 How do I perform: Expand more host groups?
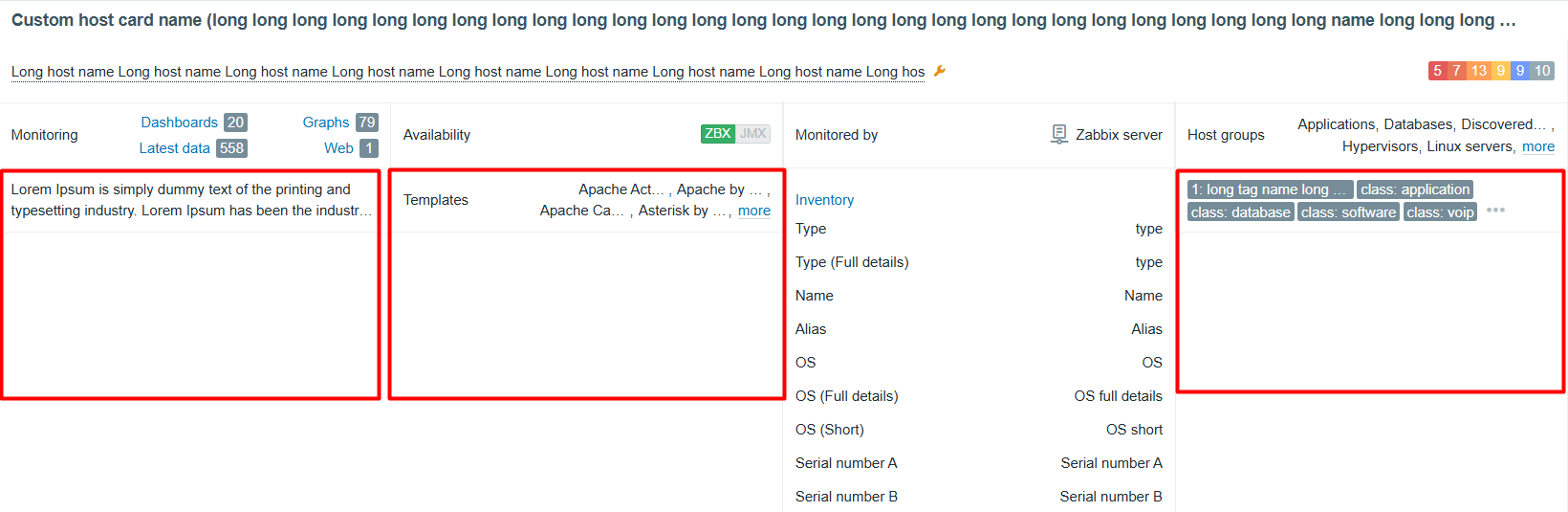(x=1537, y=146)
